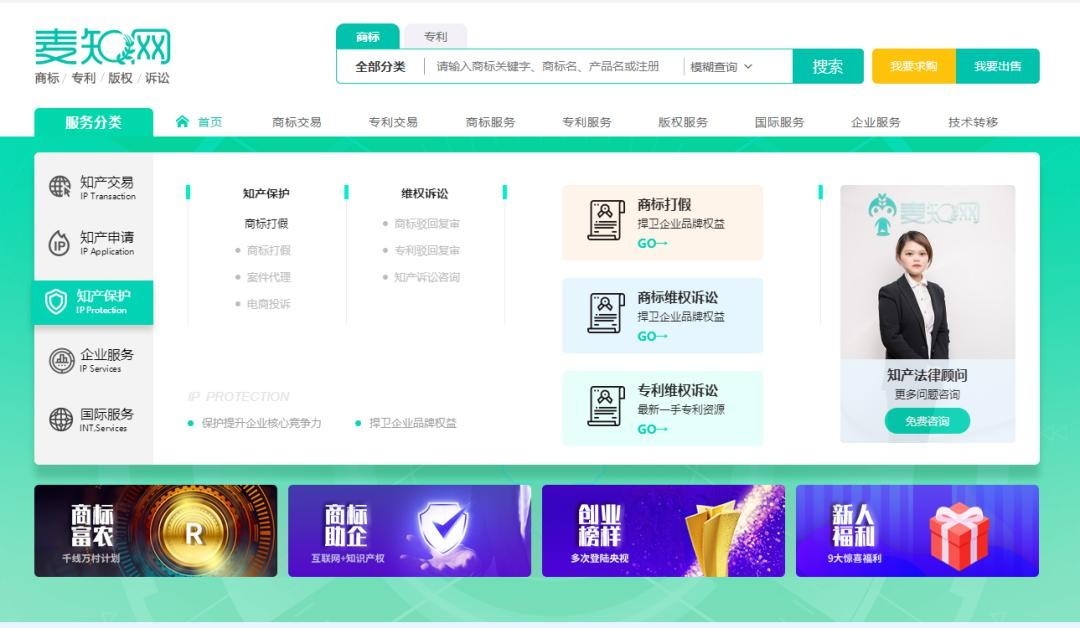The image size is (1080, 628).
Task: Switch to the 专利 search tab
Action: [435, 36]
